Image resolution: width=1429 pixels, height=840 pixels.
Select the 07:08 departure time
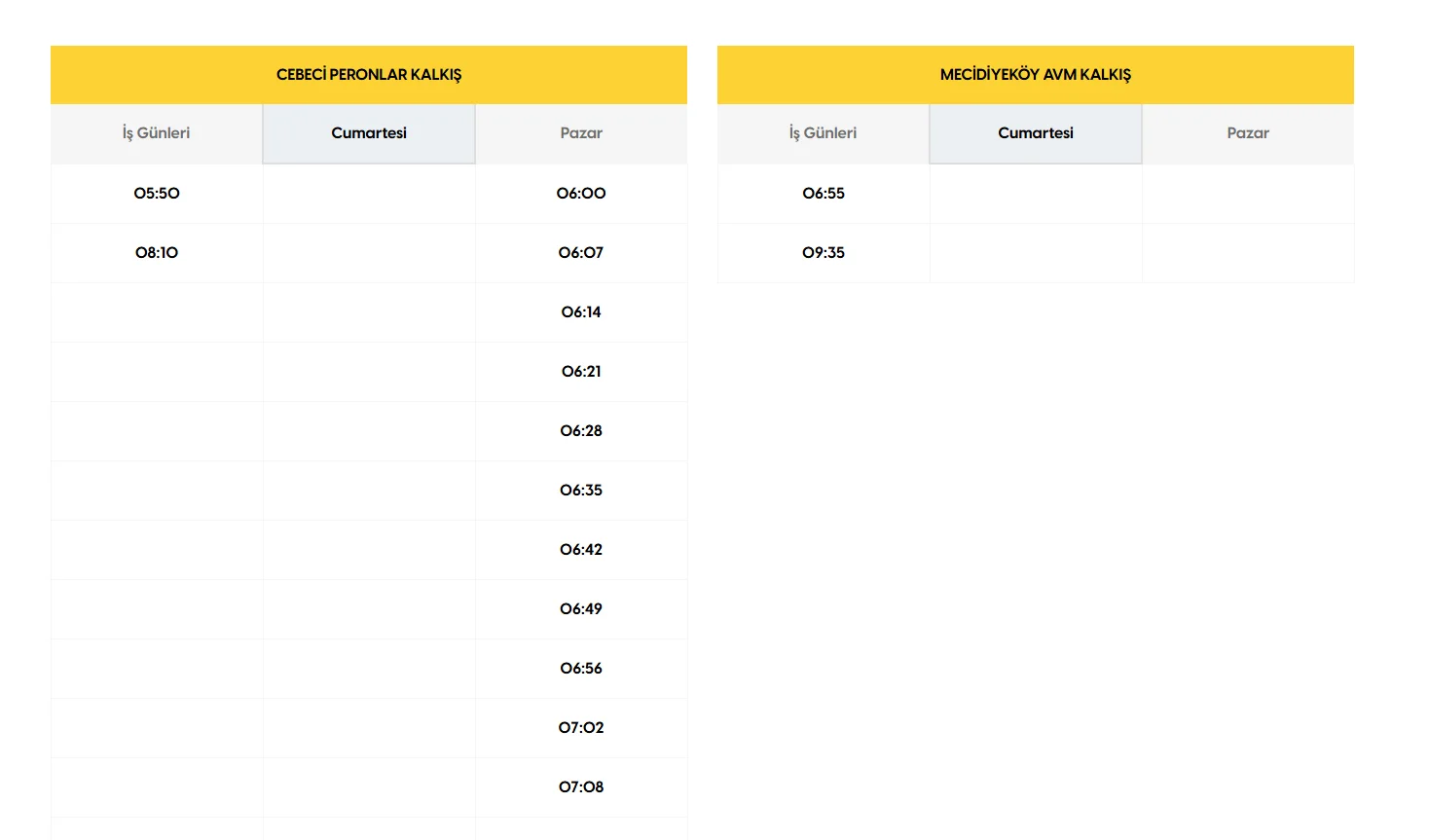[x=581, y=787]
